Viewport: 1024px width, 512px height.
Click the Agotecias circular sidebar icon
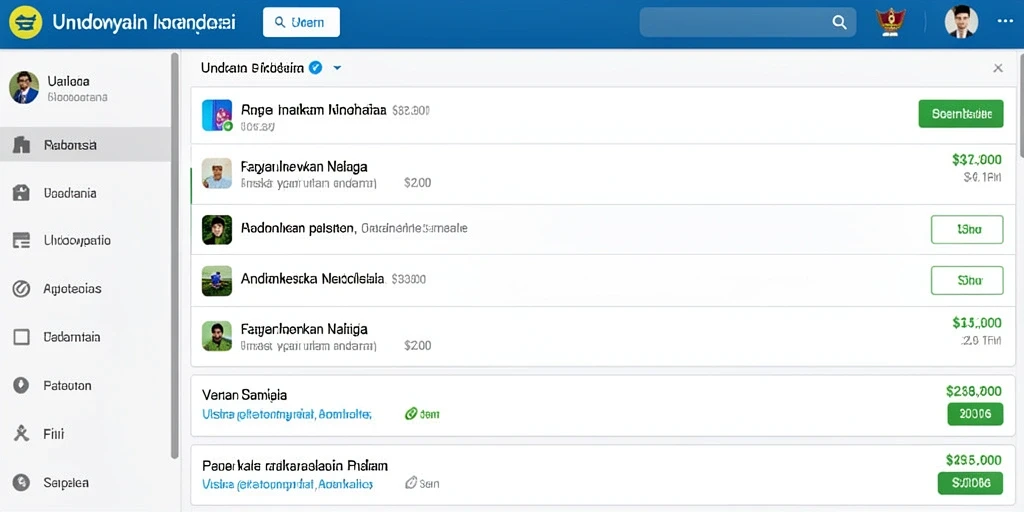(22, 289)
